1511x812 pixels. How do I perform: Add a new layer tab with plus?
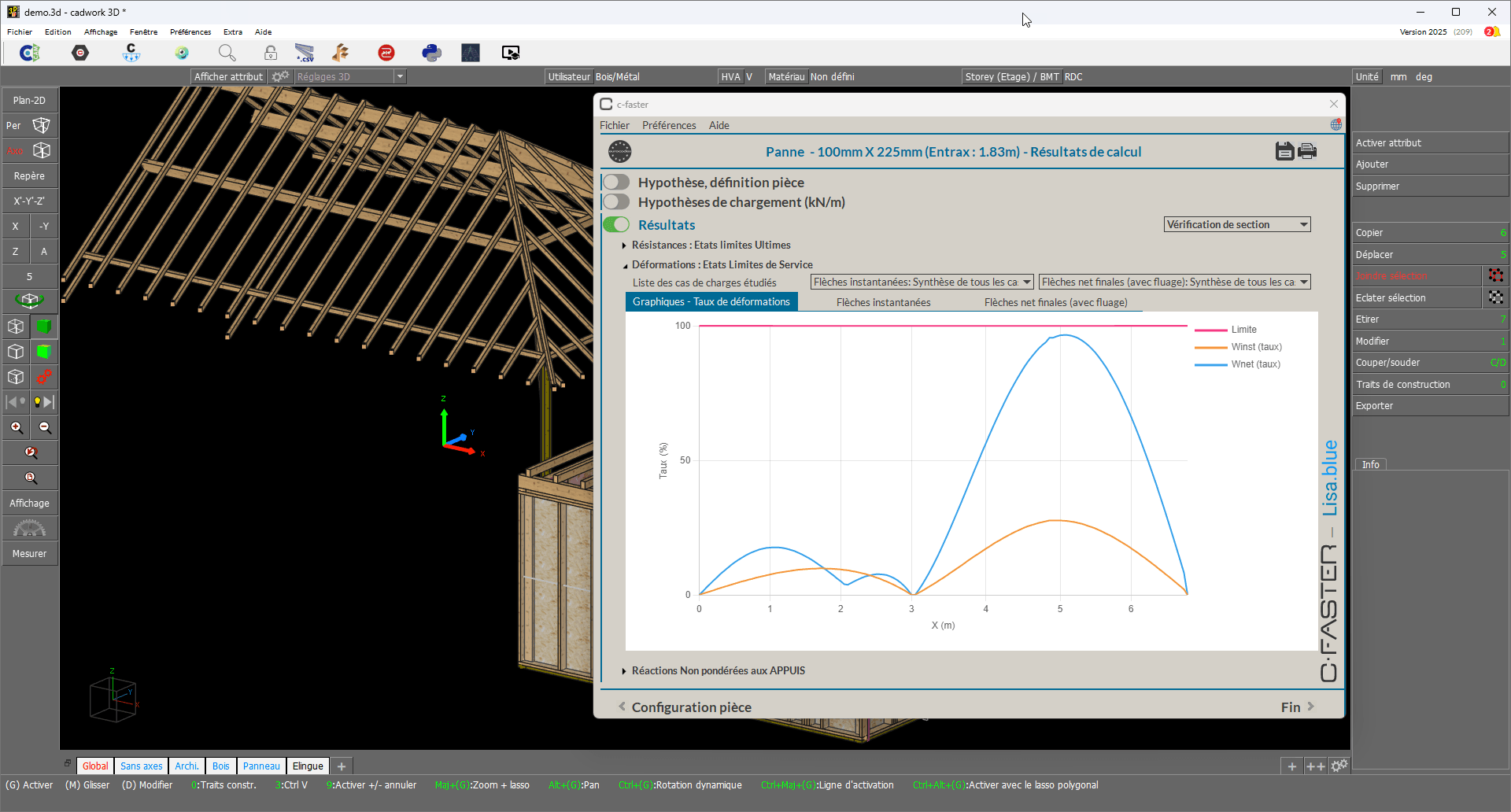(x=342, y=766)
